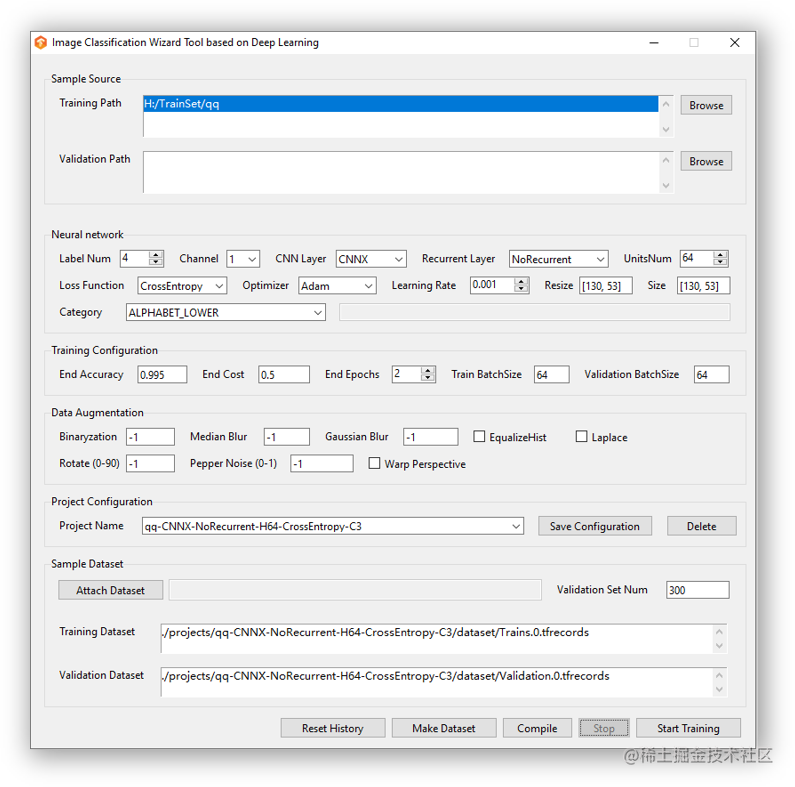The height and width of the screenshot is (787, 795).
Task: Select the H:/TrainSet/qq training path entry
Action: click(x=401, y=104)
